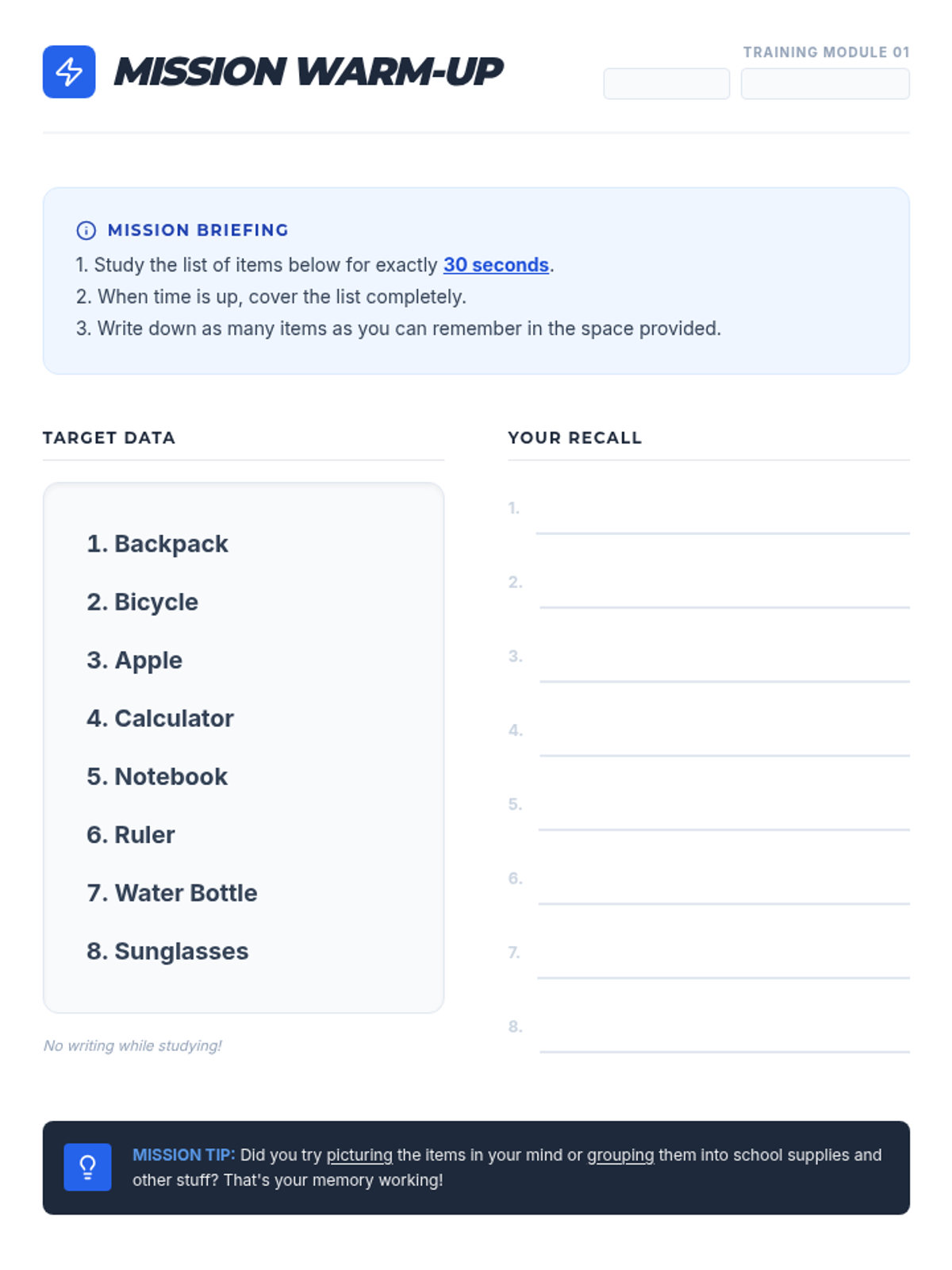Click the lightbulb icon in Mission Tip

pyautogui.click(x=87, y=1167)
